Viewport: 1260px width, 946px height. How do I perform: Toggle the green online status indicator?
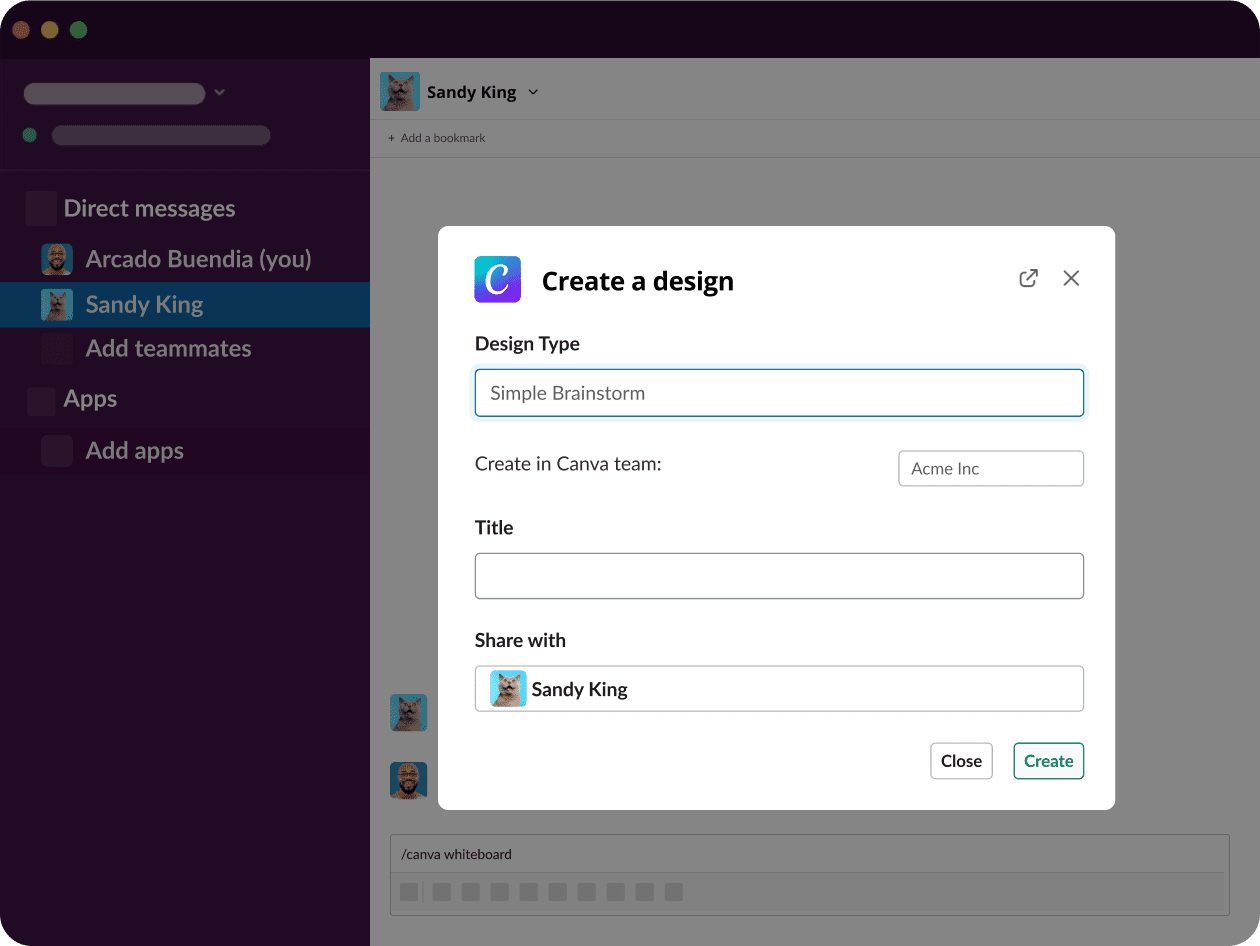click(29, 134)
